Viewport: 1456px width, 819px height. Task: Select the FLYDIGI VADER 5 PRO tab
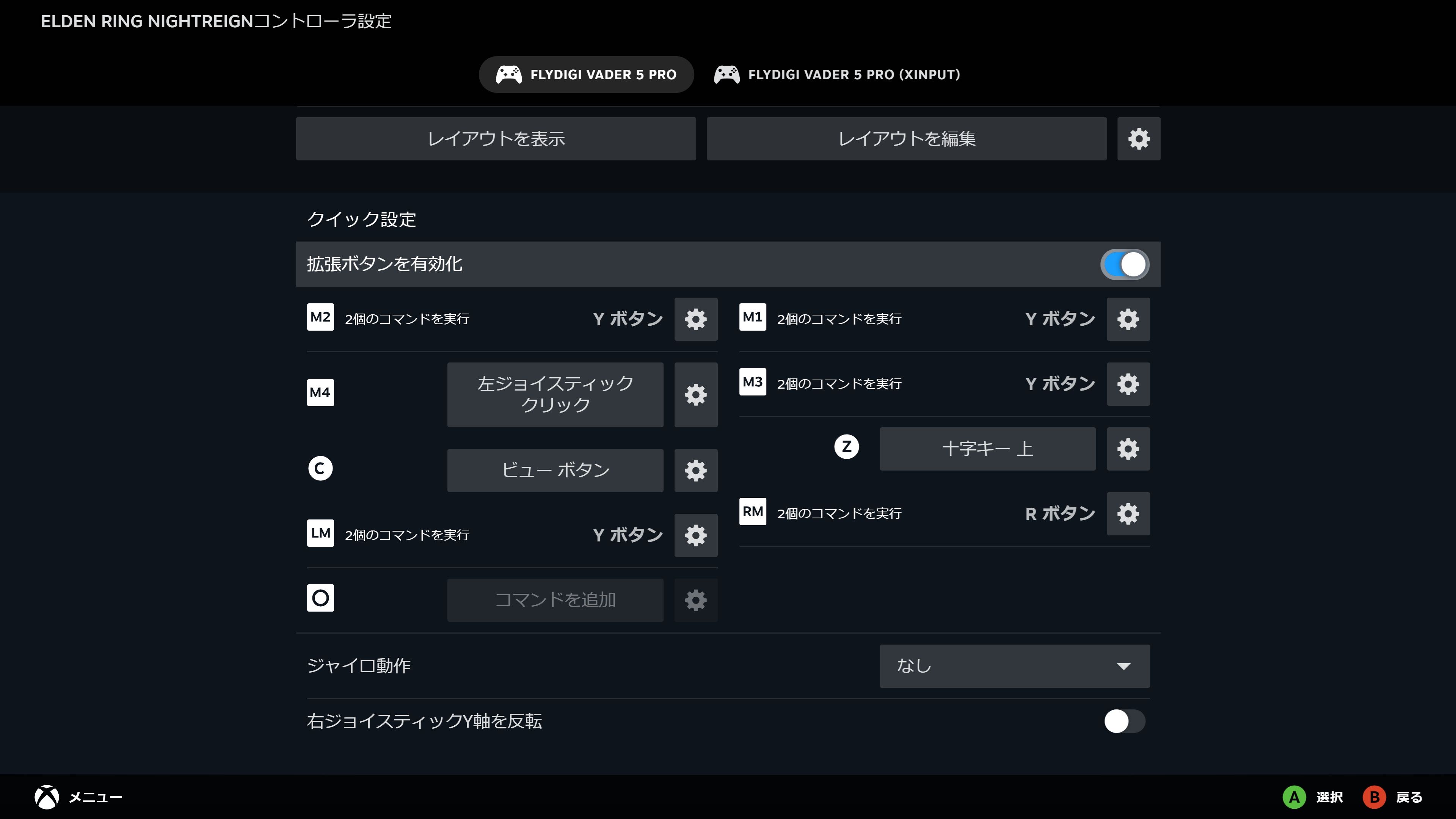[x=586, y=75]
